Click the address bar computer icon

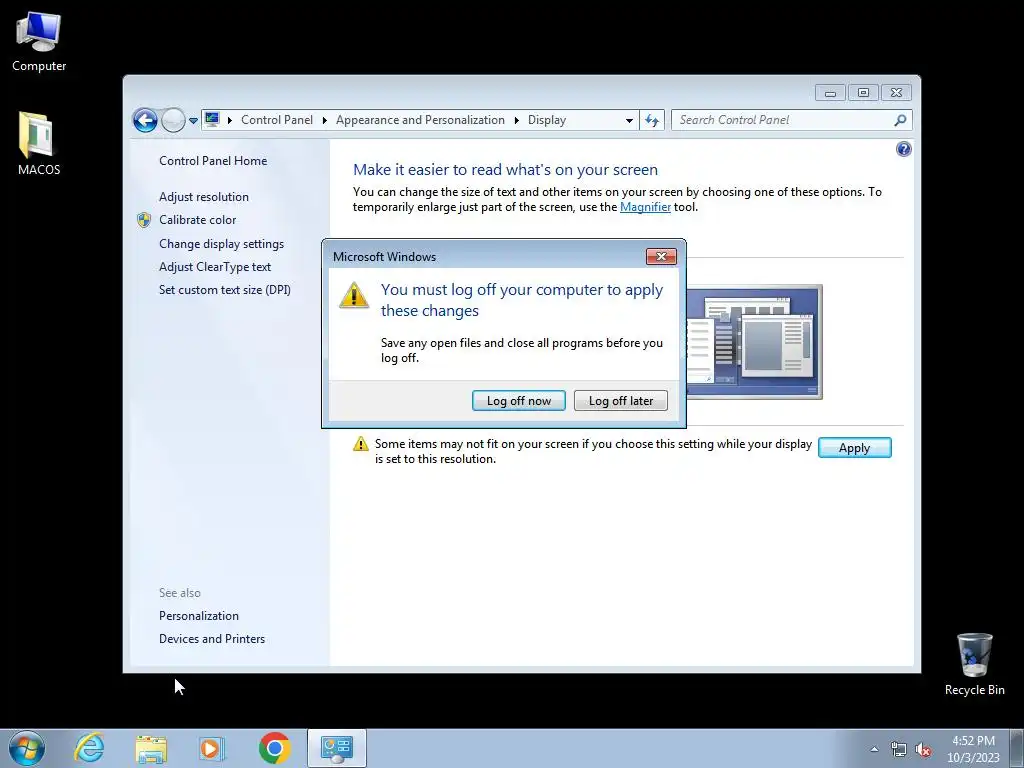(x=212, y=120)
